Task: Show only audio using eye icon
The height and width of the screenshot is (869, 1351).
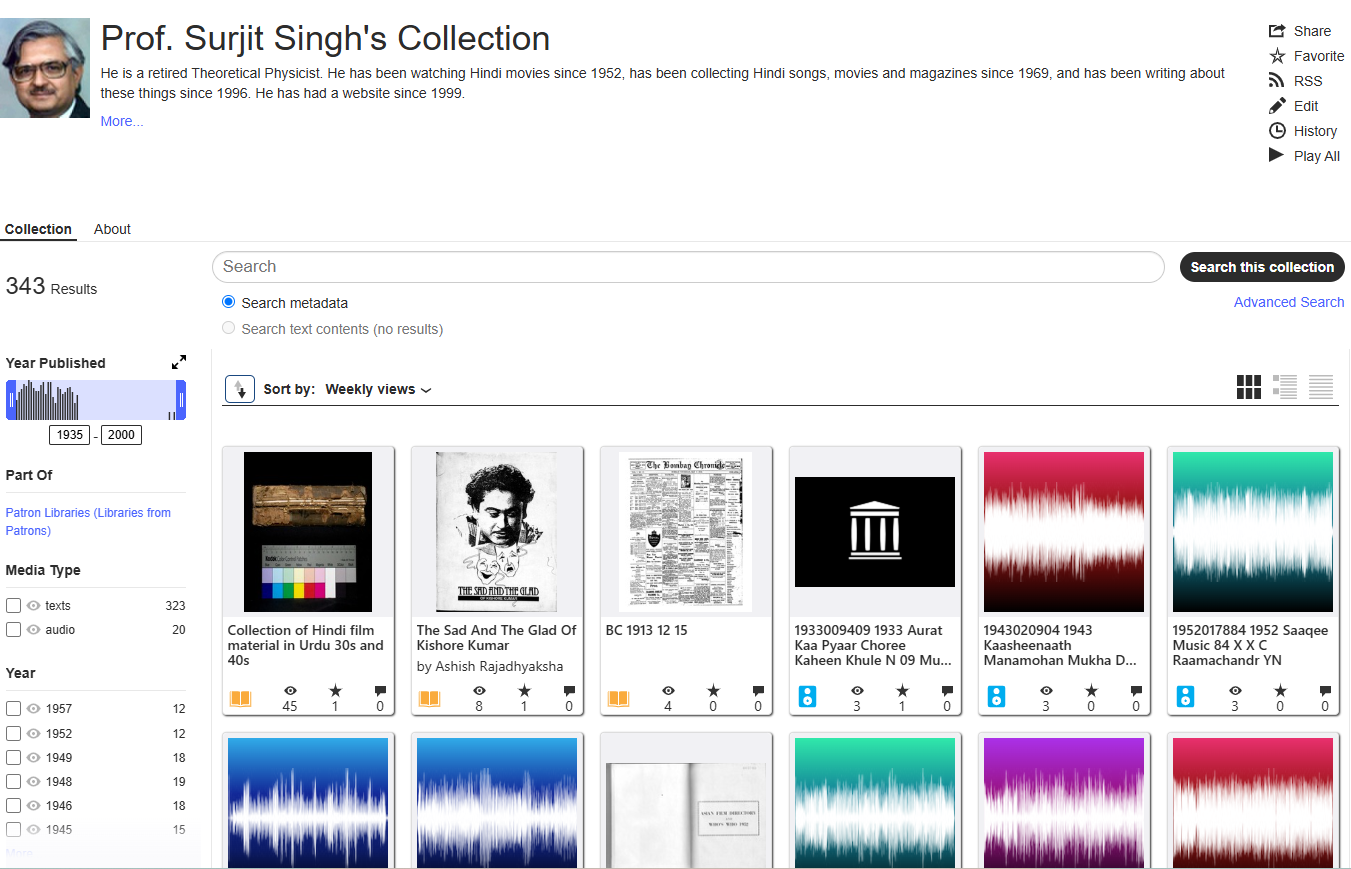Action: coord(33,630)
